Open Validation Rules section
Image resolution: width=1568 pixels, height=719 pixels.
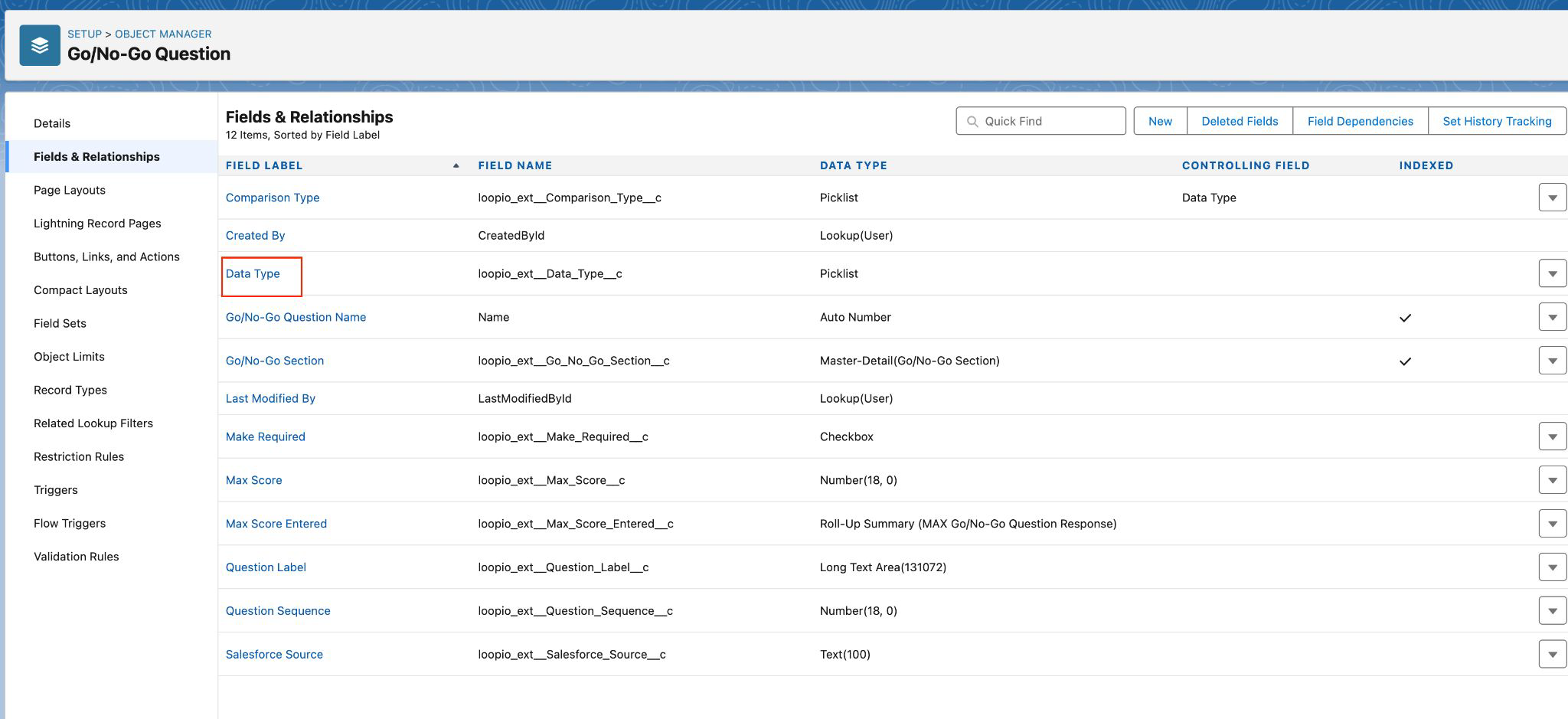(x=77, y=556)
